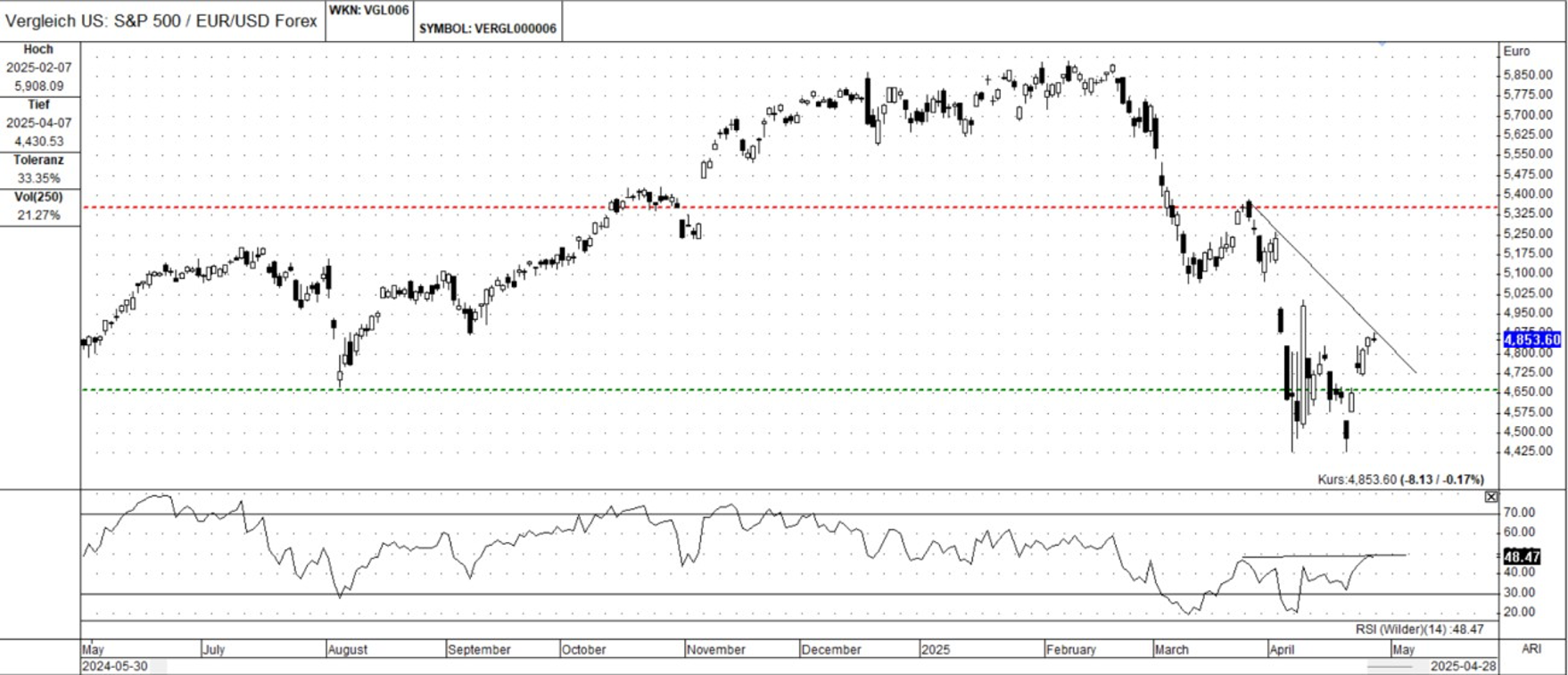Image resolution: width=1568 pixels, height=675 pixels.
Task: Select the WKN: VGL006 field
Action: pyautogui.click(x=369, y=11)
